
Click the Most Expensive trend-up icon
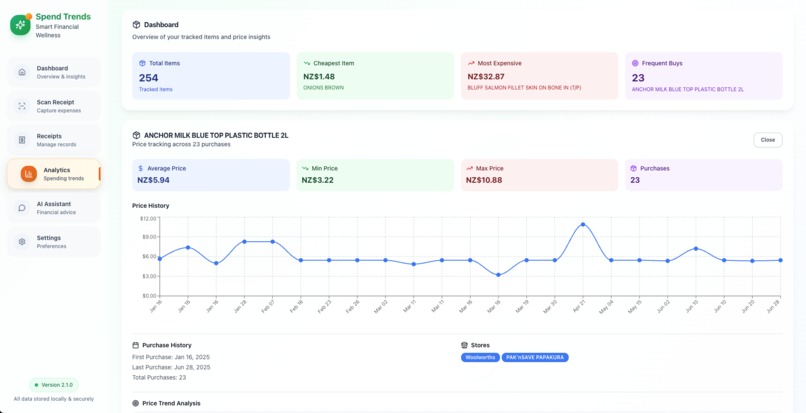pyautogui.click(x=471, y=63)
